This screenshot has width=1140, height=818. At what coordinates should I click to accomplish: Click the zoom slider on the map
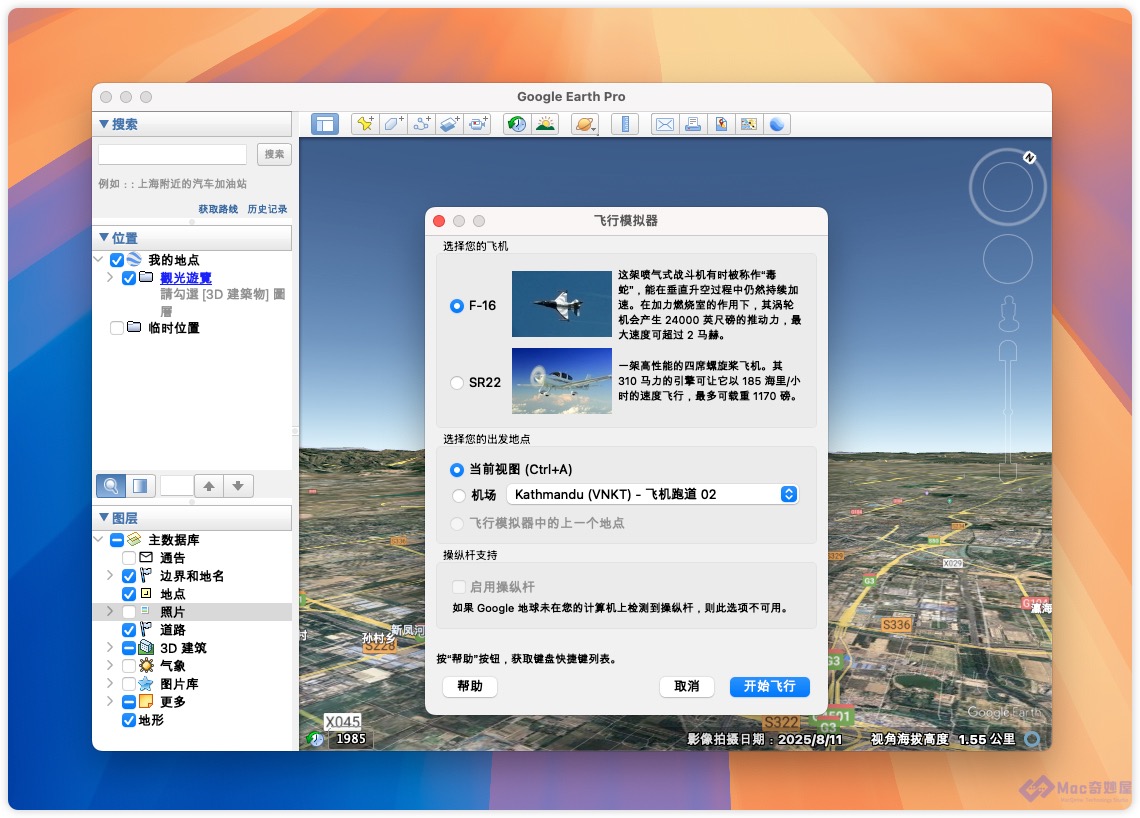pyautogui.click(x=1008, y=412)
